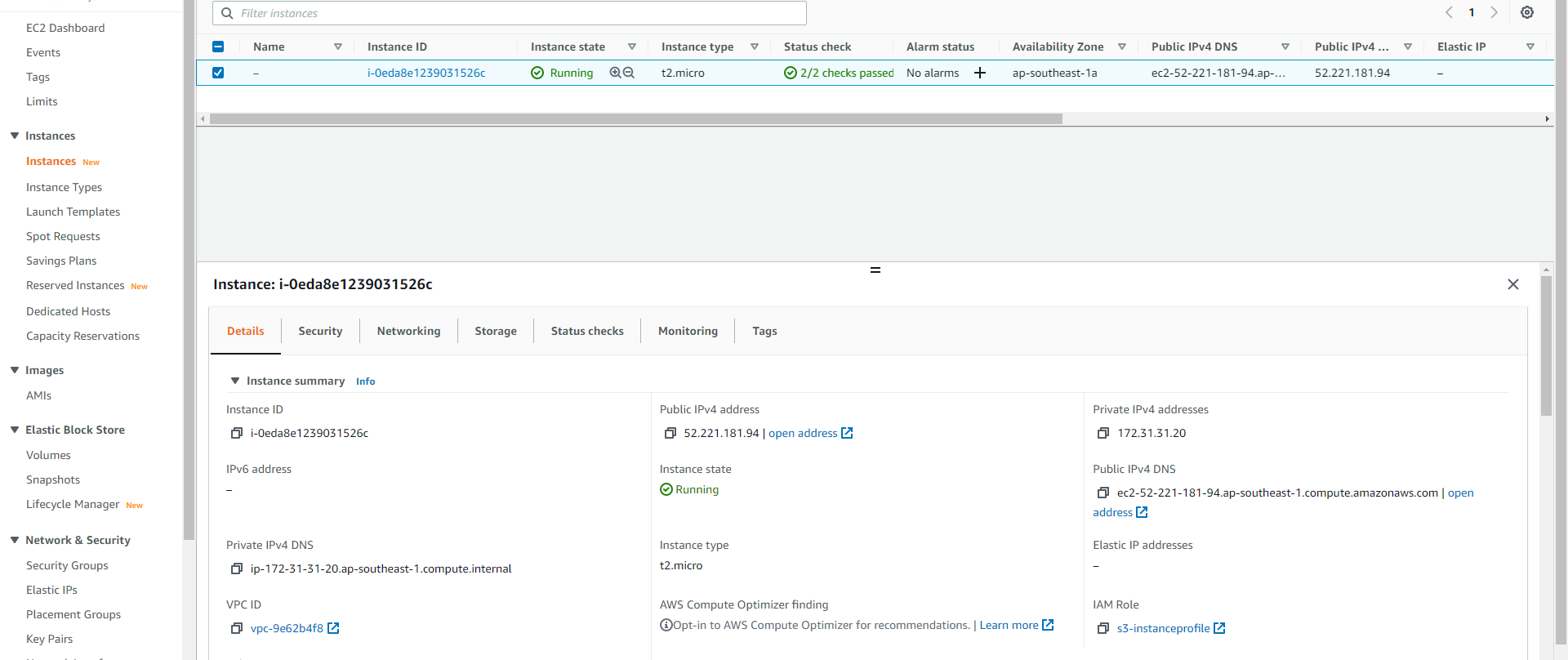Collapse the Instance summary section
The width and height of the screenshot is (1568, 660).
click(x=235, y=381)
